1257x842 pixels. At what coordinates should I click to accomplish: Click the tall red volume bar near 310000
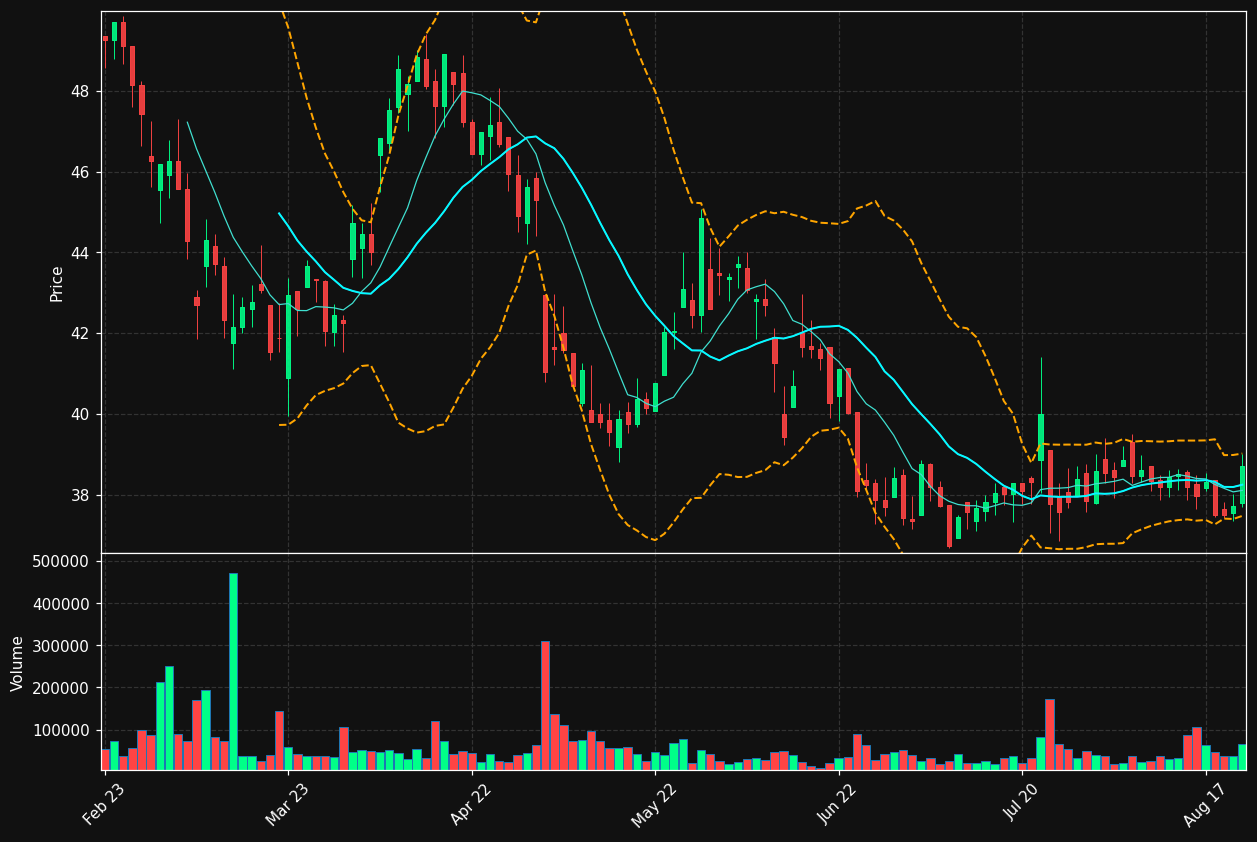coord(545,705)
